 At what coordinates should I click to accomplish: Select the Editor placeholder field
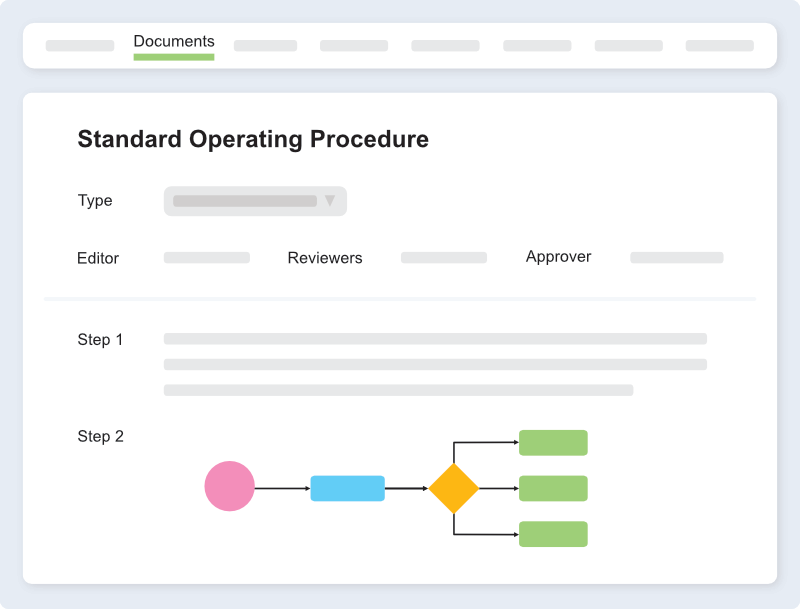pos(207,257)
